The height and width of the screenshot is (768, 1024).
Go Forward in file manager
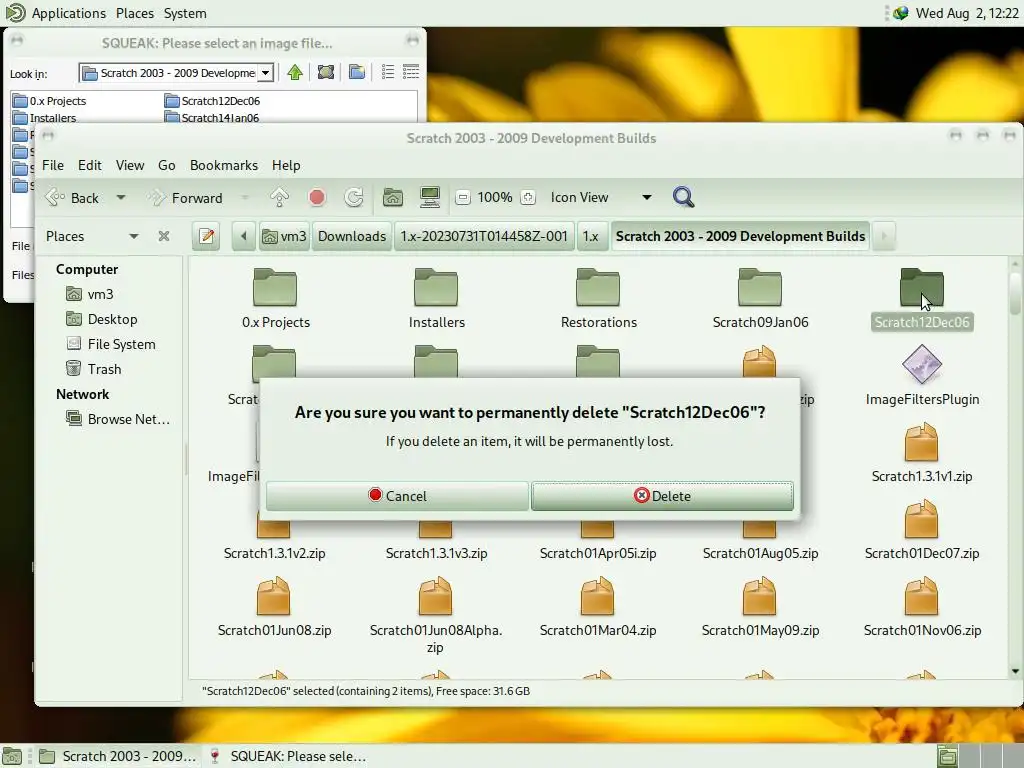[185, 197]
